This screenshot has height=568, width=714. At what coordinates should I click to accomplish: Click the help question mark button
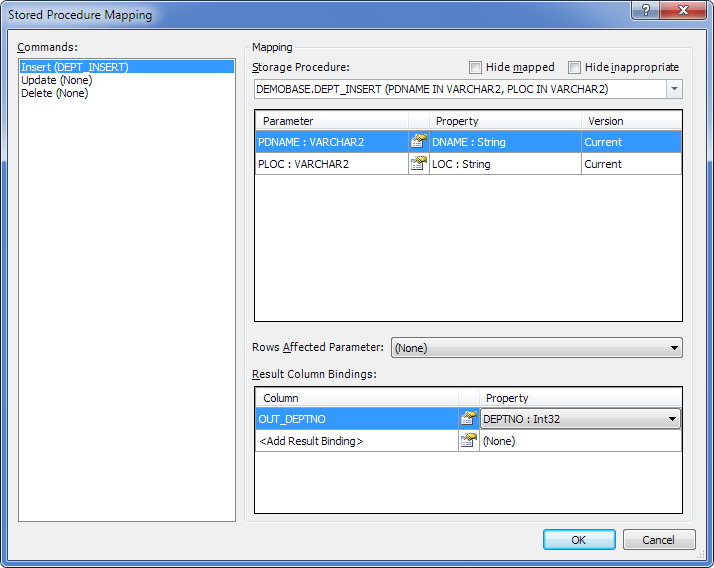(x=645, y=10)
